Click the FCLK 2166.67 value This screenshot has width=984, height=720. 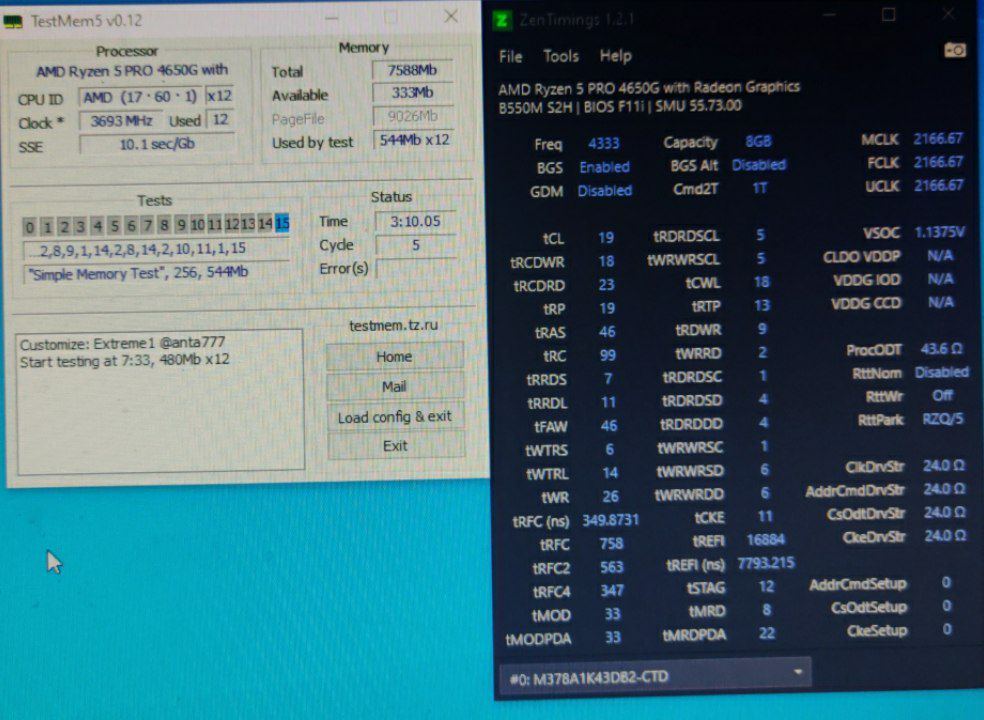tap(938, 162)
